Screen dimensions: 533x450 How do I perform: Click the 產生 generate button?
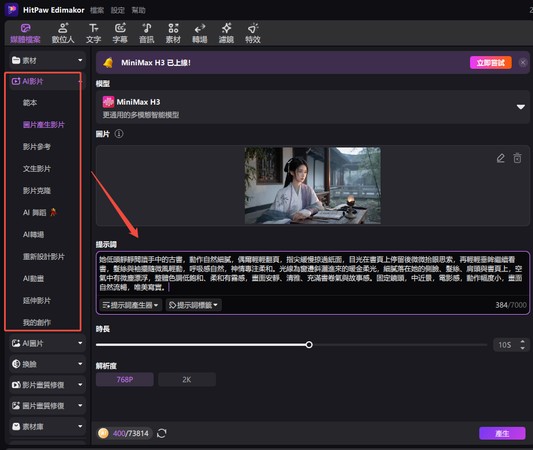coord(502,433)
